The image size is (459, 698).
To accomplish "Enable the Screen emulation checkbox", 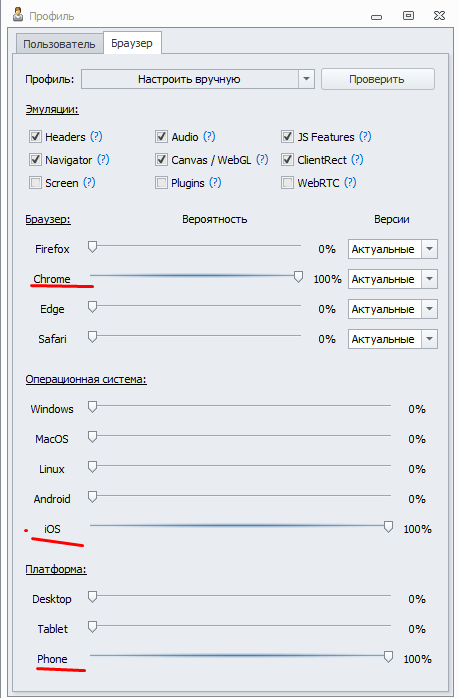I will 35,183.
